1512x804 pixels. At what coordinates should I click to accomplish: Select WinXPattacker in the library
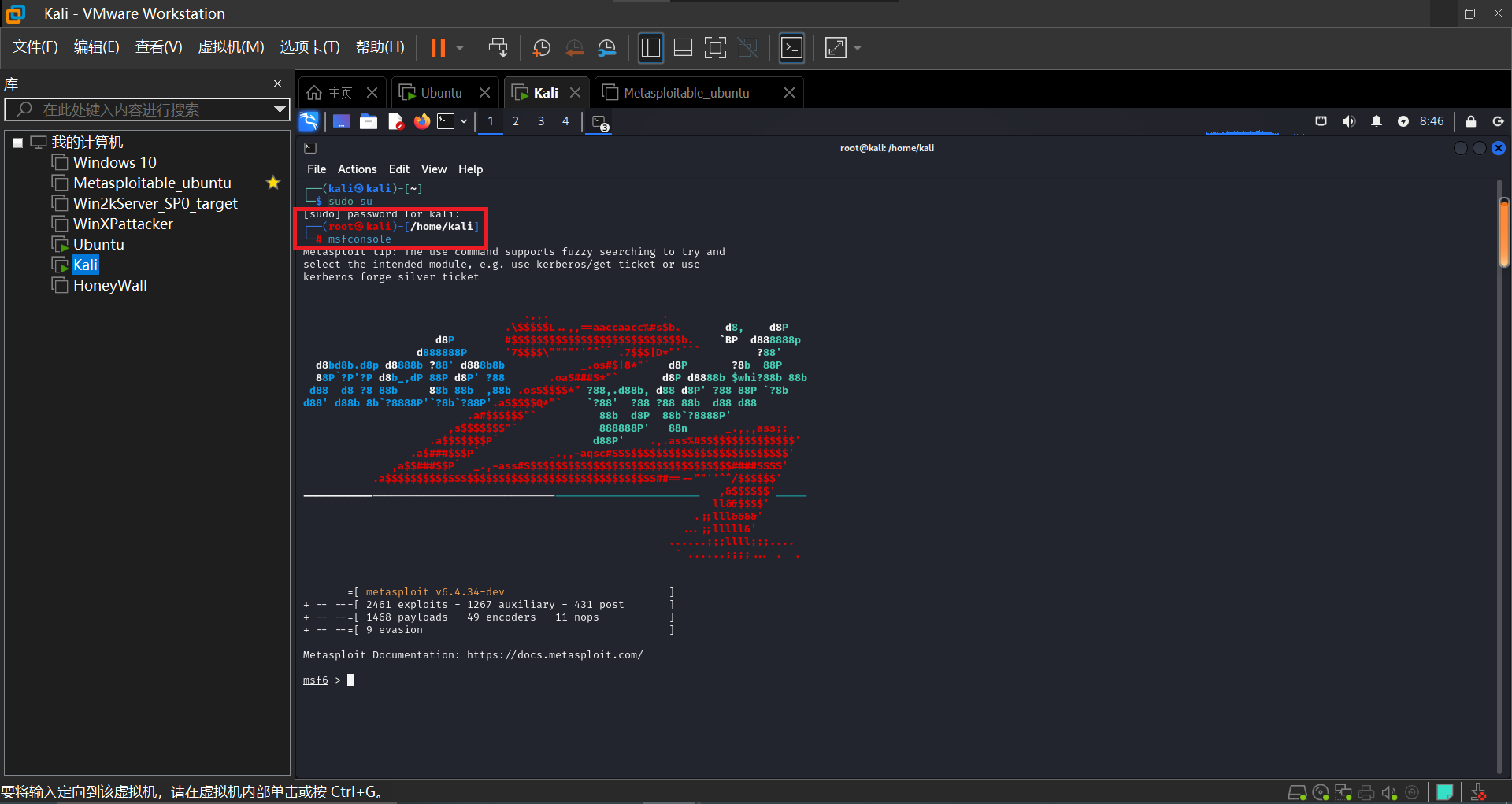point(123,224)
